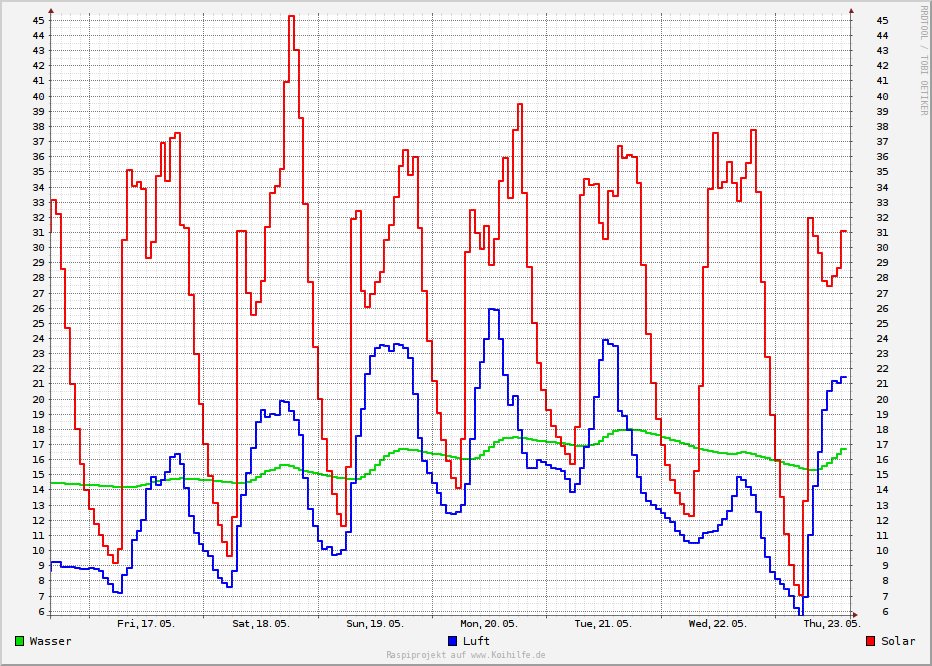Image resolution: width=932 pixels, height=666 pixels.
Task: Click the Tue, 21.05. date label
Action: tap(603, 623)
